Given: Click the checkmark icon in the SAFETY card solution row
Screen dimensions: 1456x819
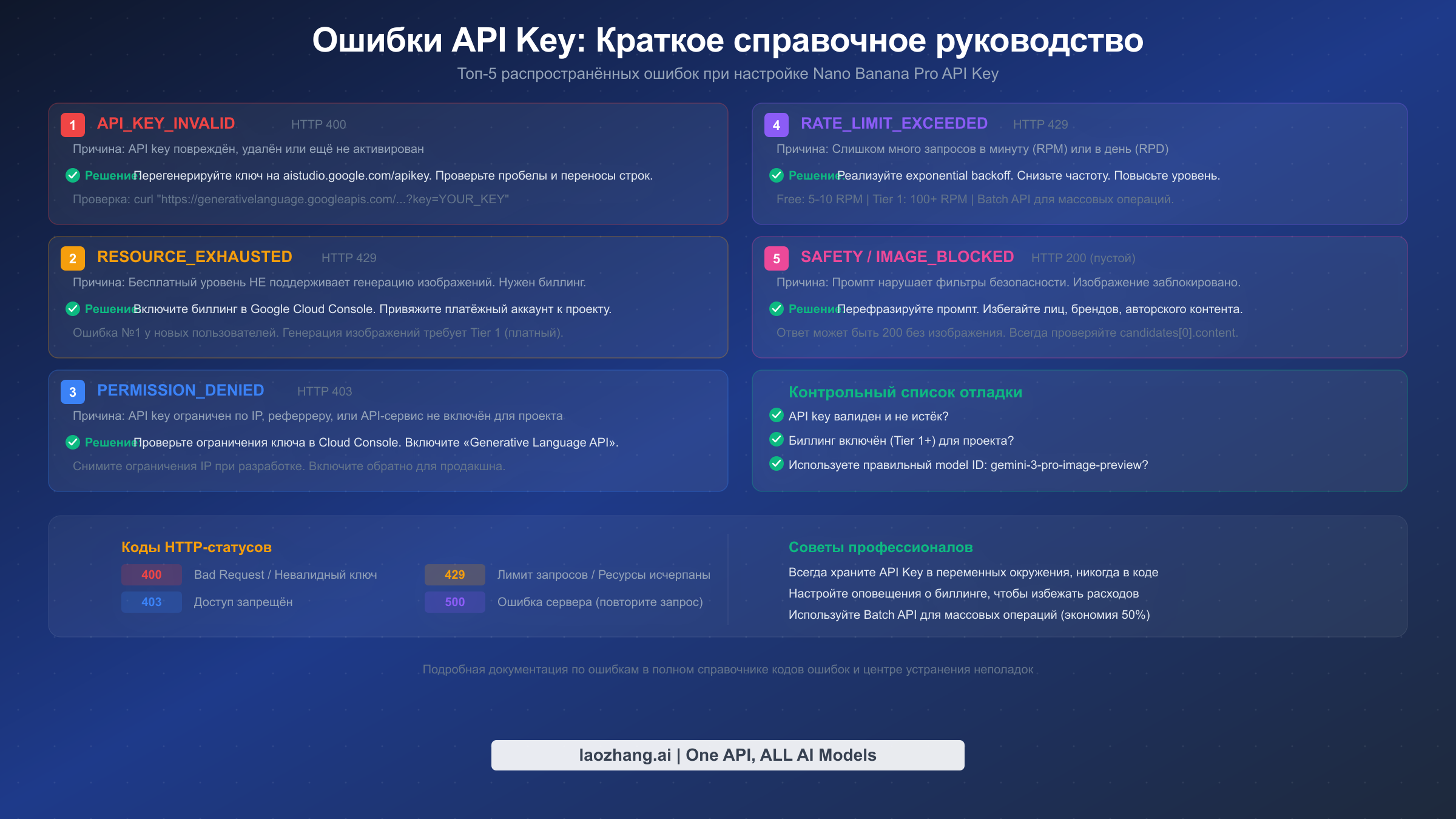Looking at the screenshot, I should point(777,309).
